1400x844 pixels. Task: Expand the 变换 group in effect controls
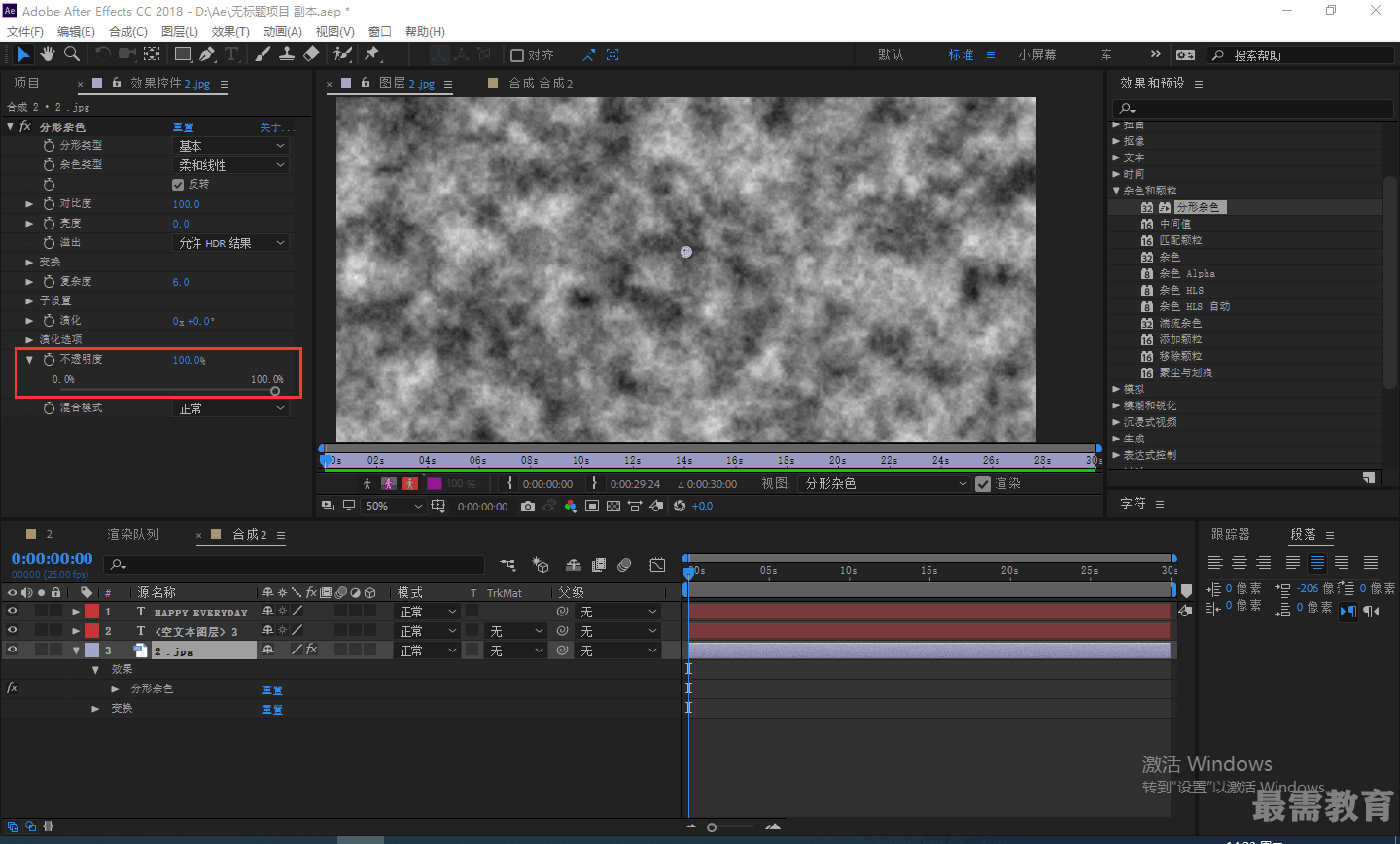pos(29,263)
